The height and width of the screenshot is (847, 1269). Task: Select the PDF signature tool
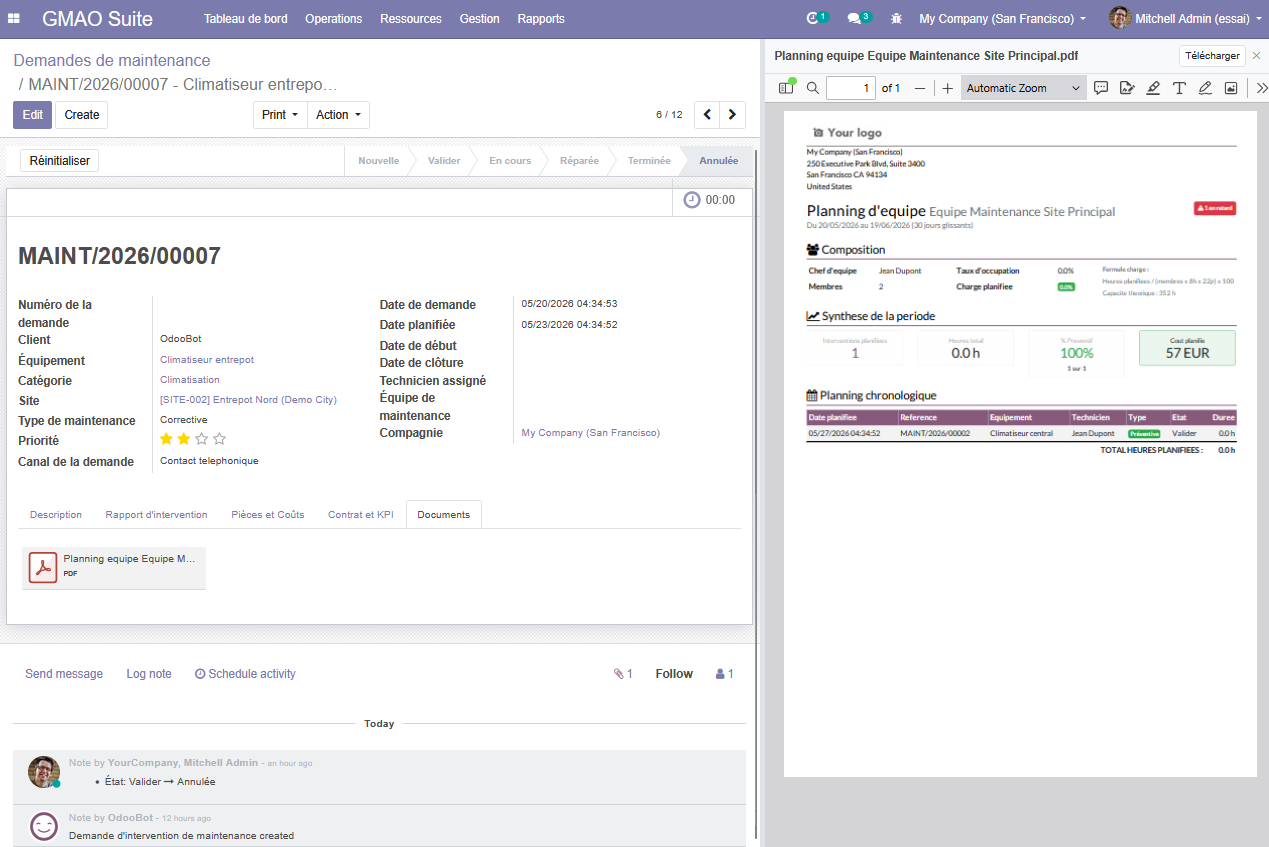coord(1127,88)
